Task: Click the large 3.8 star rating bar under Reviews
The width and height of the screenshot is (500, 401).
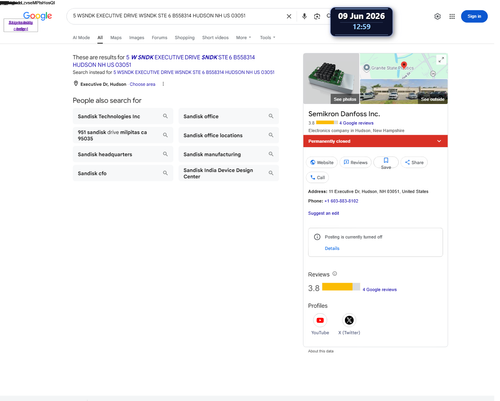Action: pos(341,287)
